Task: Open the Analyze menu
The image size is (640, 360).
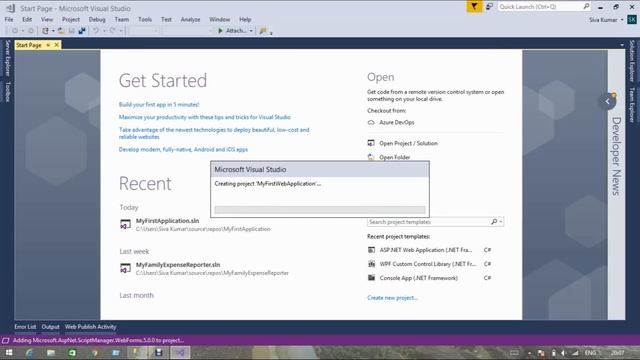Action: (x=190, y=19)
